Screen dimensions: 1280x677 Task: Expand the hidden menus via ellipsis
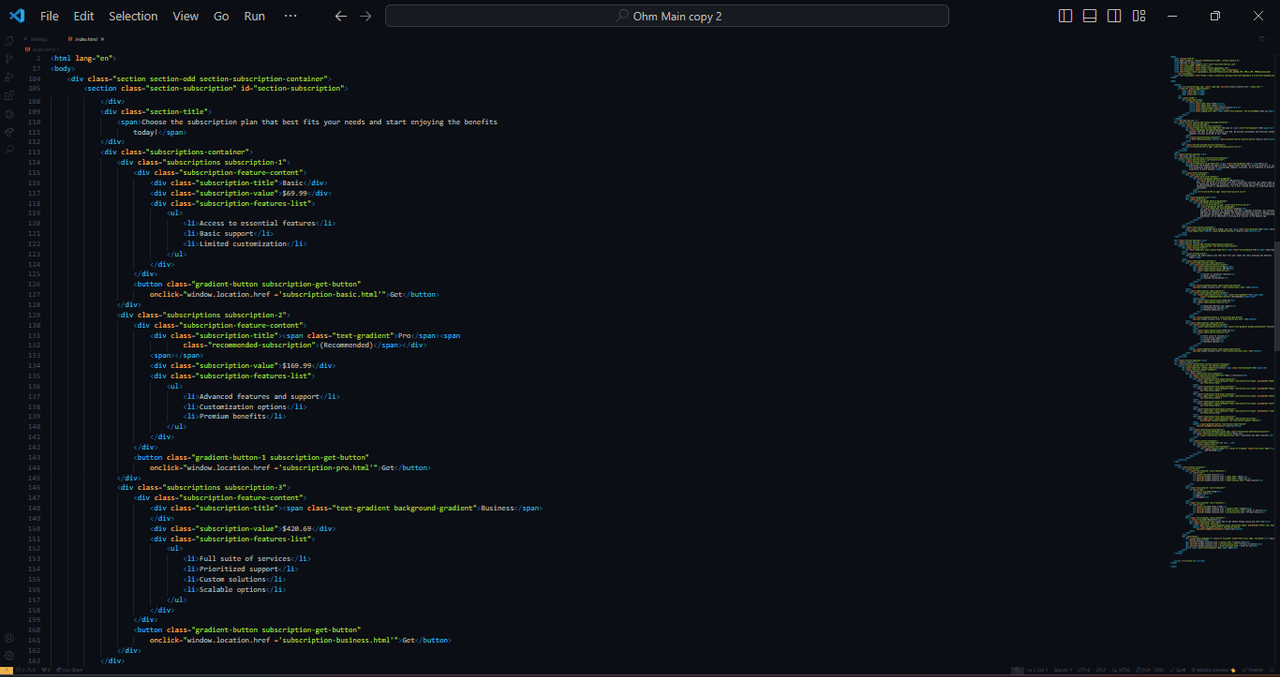pyautogui.click(x=290, y=16)
